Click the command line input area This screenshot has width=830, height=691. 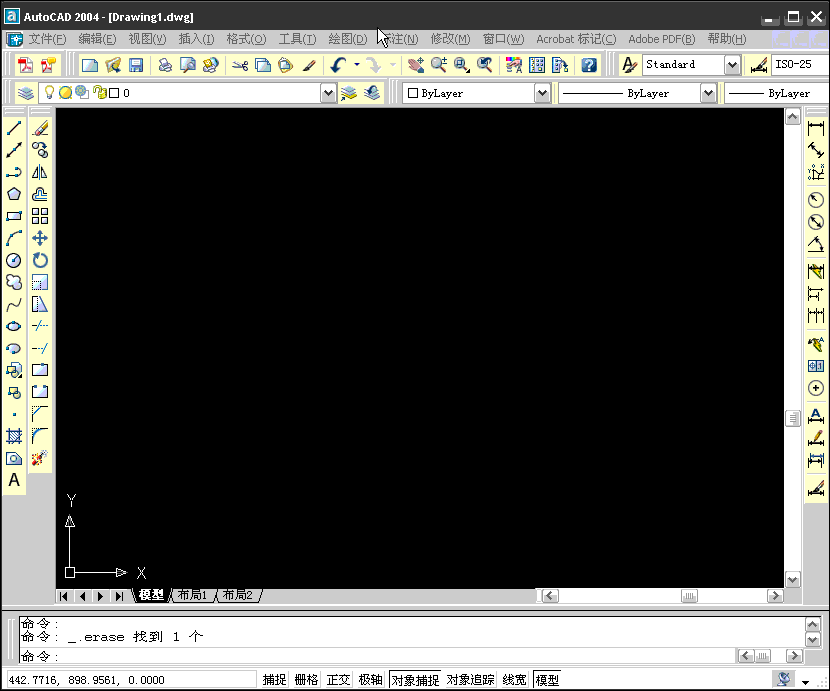click(x=378, y=657)
